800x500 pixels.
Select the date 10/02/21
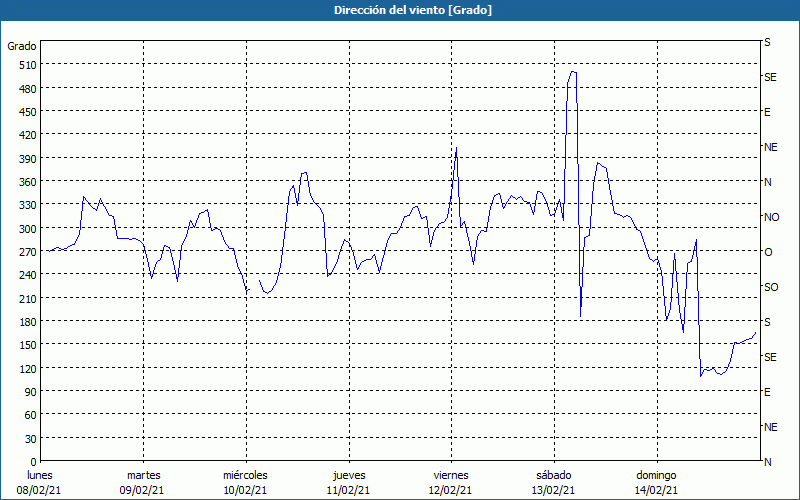245,490
